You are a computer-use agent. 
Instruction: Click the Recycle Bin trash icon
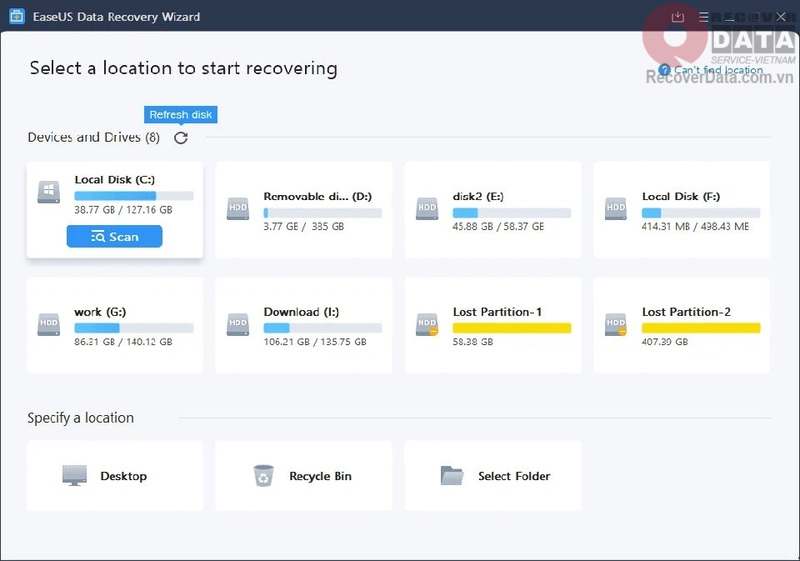pos(264,475)
